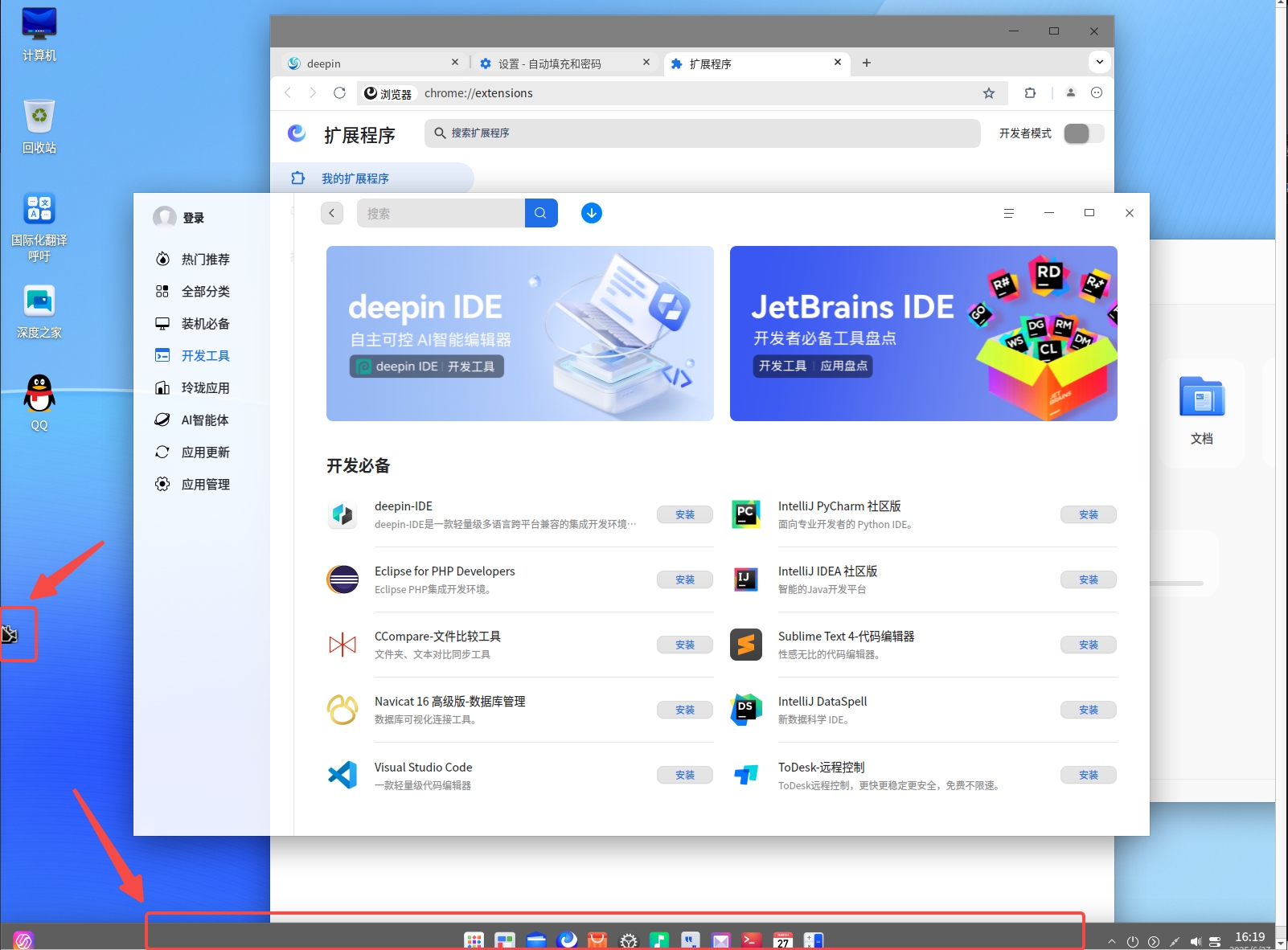Bookmark page with star icon
Screen dimensions: 1288x950
tap(989, 93)
